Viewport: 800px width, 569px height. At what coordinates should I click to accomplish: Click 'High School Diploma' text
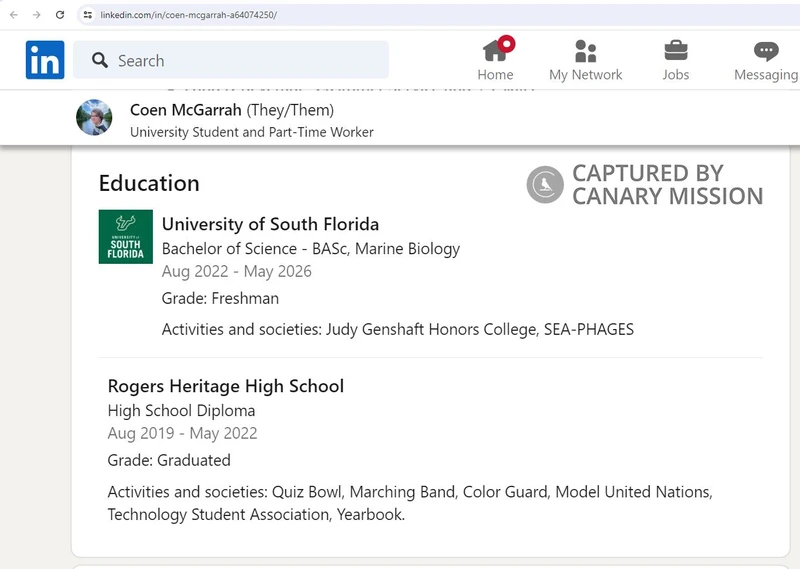[x=181, y=411]
